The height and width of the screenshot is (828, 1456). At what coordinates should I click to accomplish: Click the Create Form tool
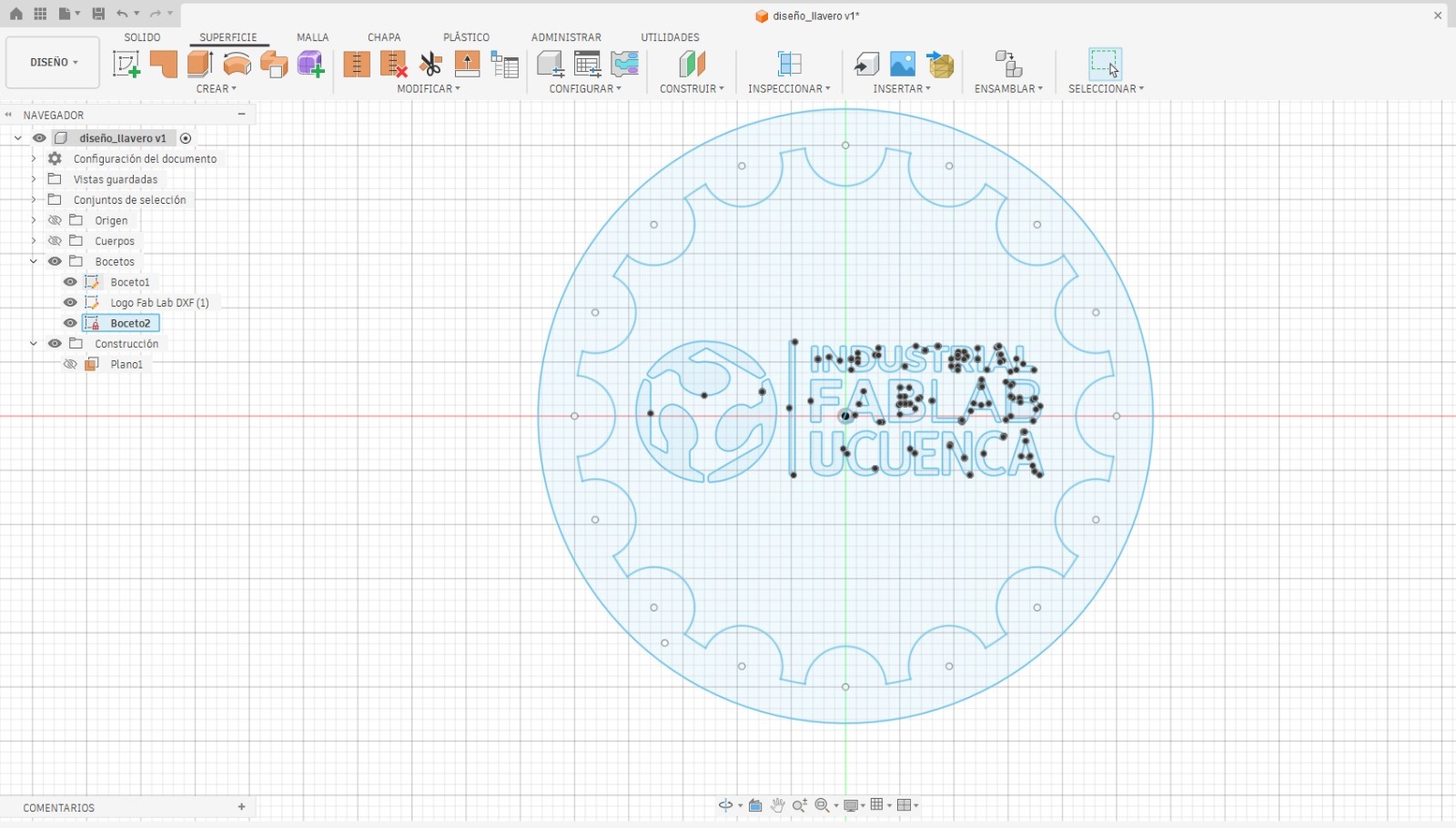(310, 64)
